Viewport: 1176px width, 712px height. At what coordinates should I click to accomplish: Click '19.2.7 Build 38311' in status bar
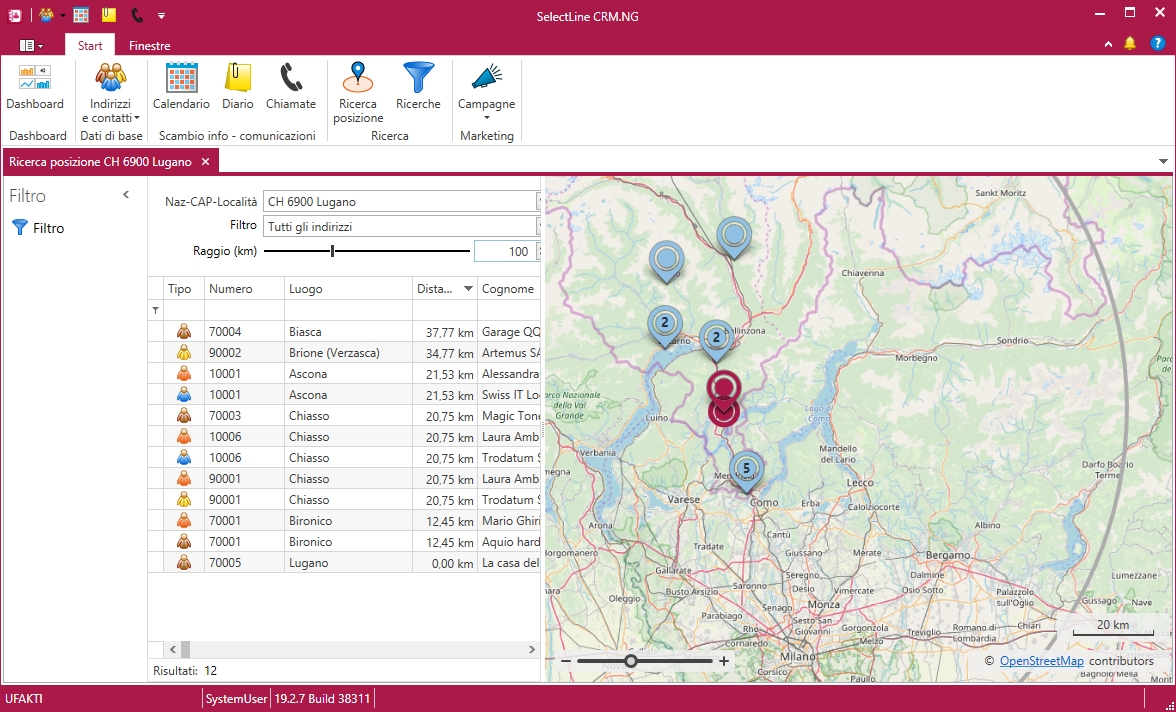[322, 698]
